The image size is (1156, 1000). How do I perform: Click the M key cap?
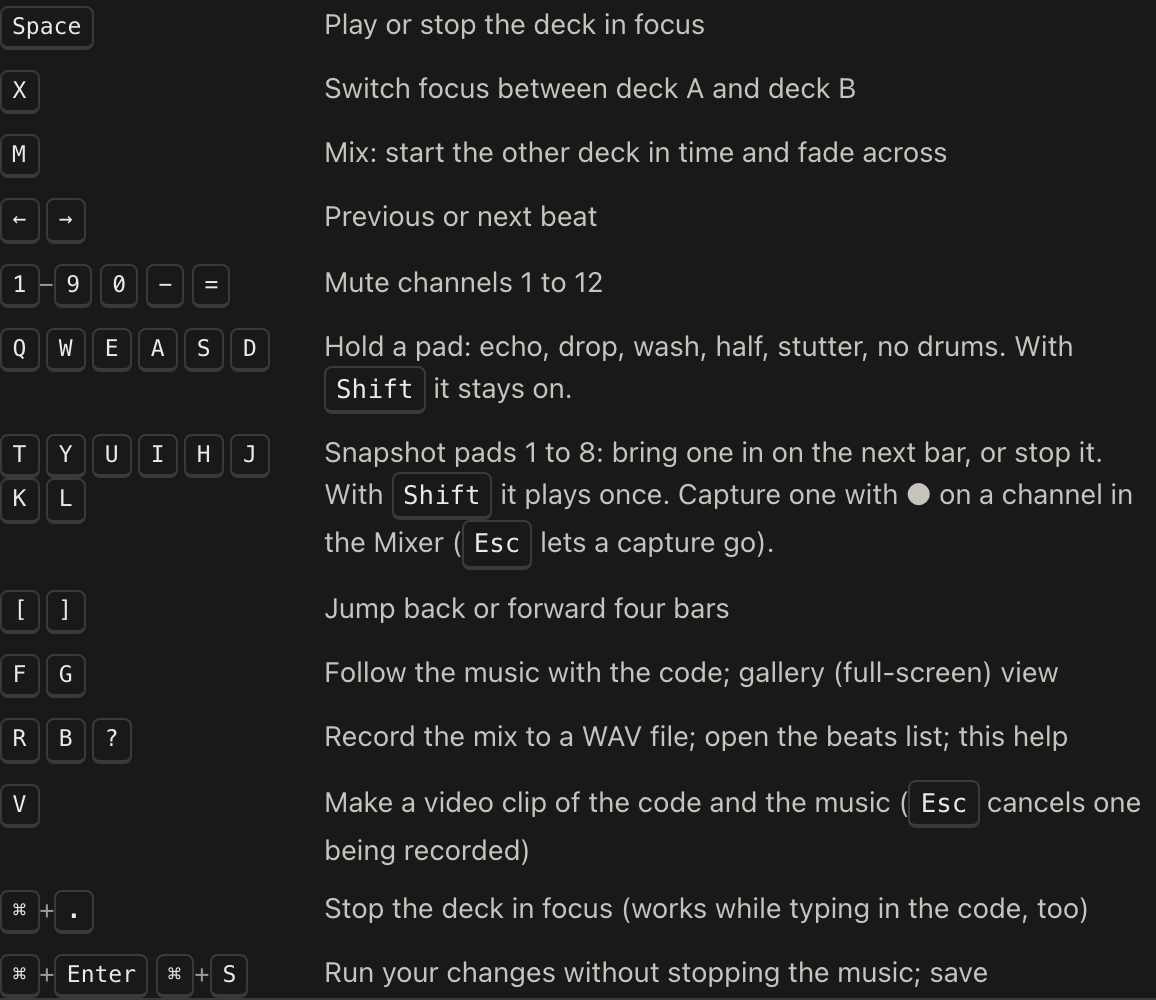(19, 155)
